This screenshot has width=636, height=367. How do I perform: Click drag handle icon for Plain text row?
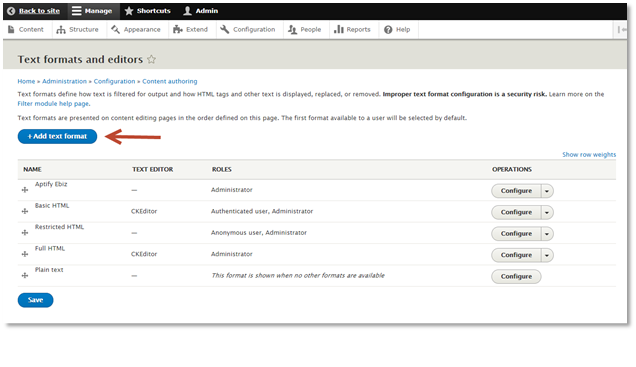point(25,276)
